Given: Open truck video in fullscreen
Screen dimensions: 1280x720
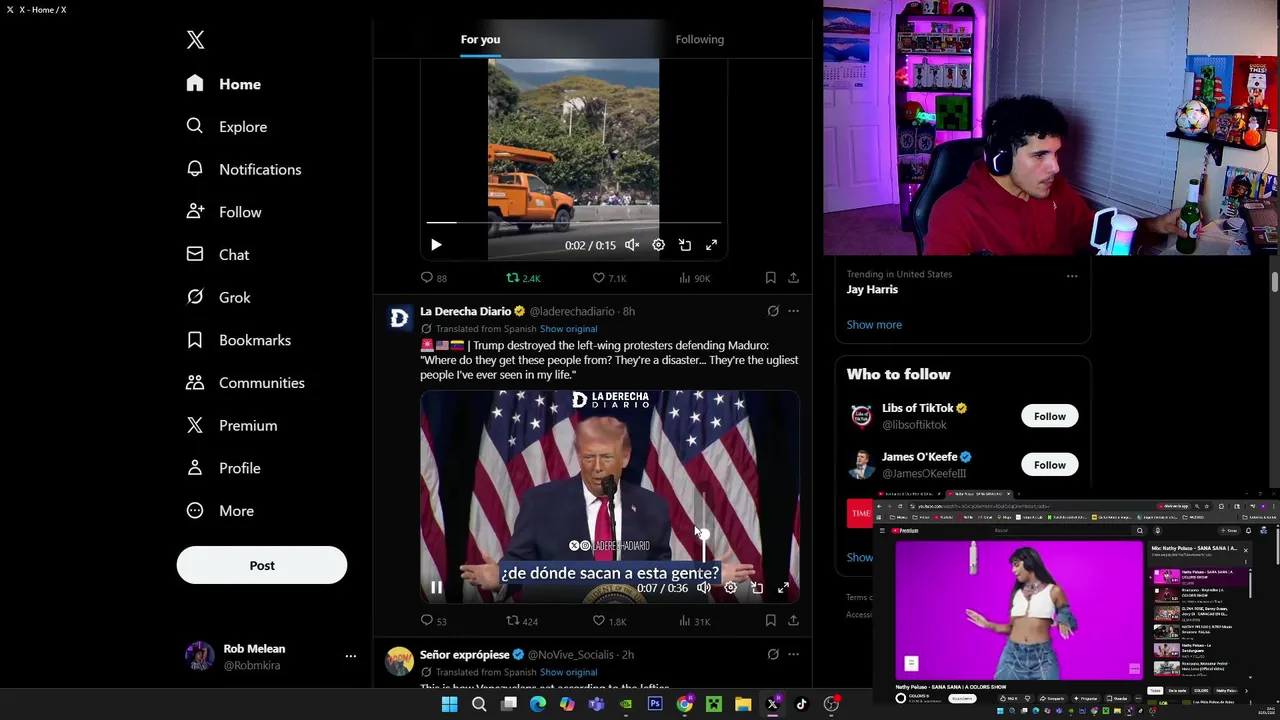Looking at the screenshot, I should pyautogui.click(x=711, y=245).
